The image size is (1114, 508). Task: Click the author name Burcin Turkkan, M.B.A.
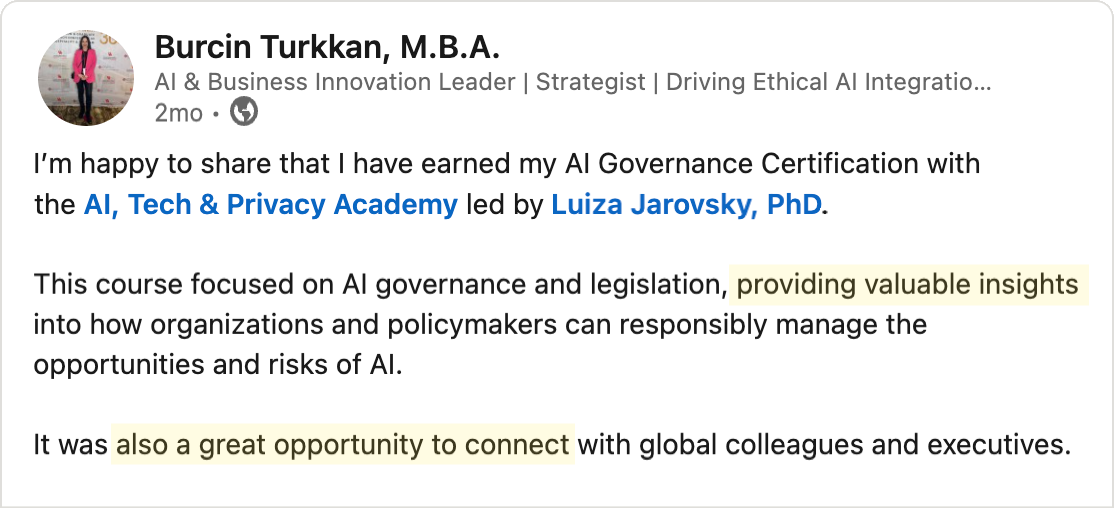tap(326, 47)
